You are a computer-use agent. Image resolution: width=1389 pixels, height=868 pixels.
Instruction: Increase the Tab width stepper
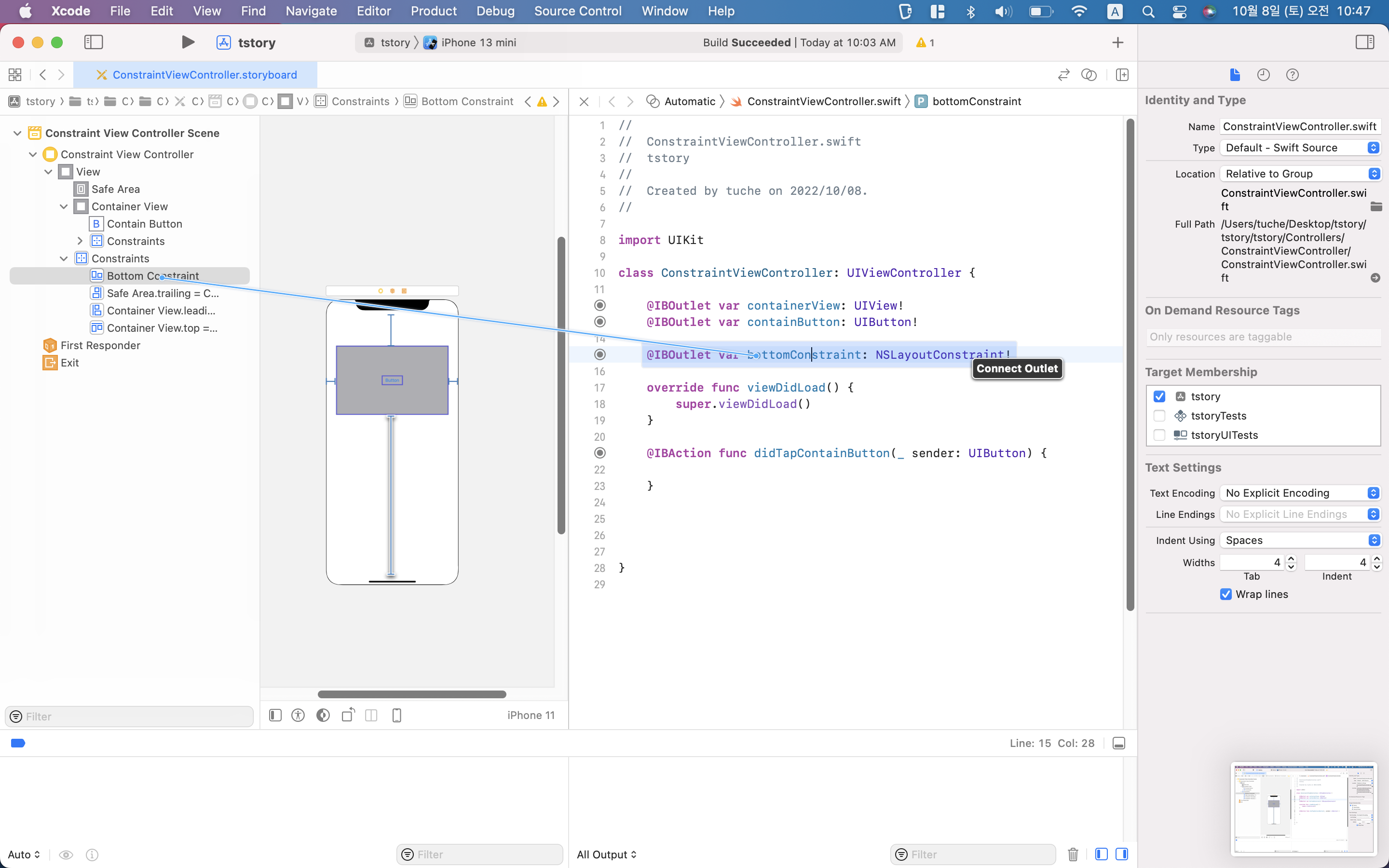1291,558
